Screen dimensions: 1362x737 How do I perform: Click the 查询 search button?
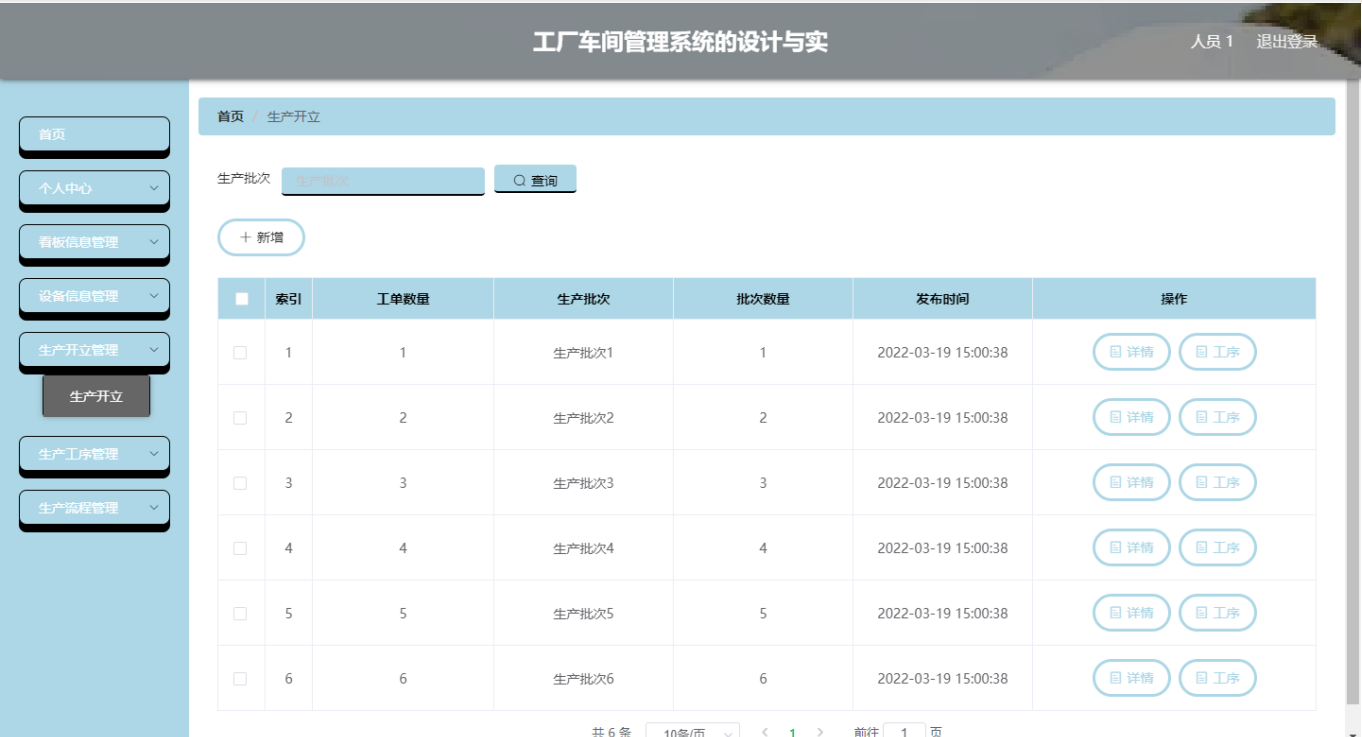[535, 179]
